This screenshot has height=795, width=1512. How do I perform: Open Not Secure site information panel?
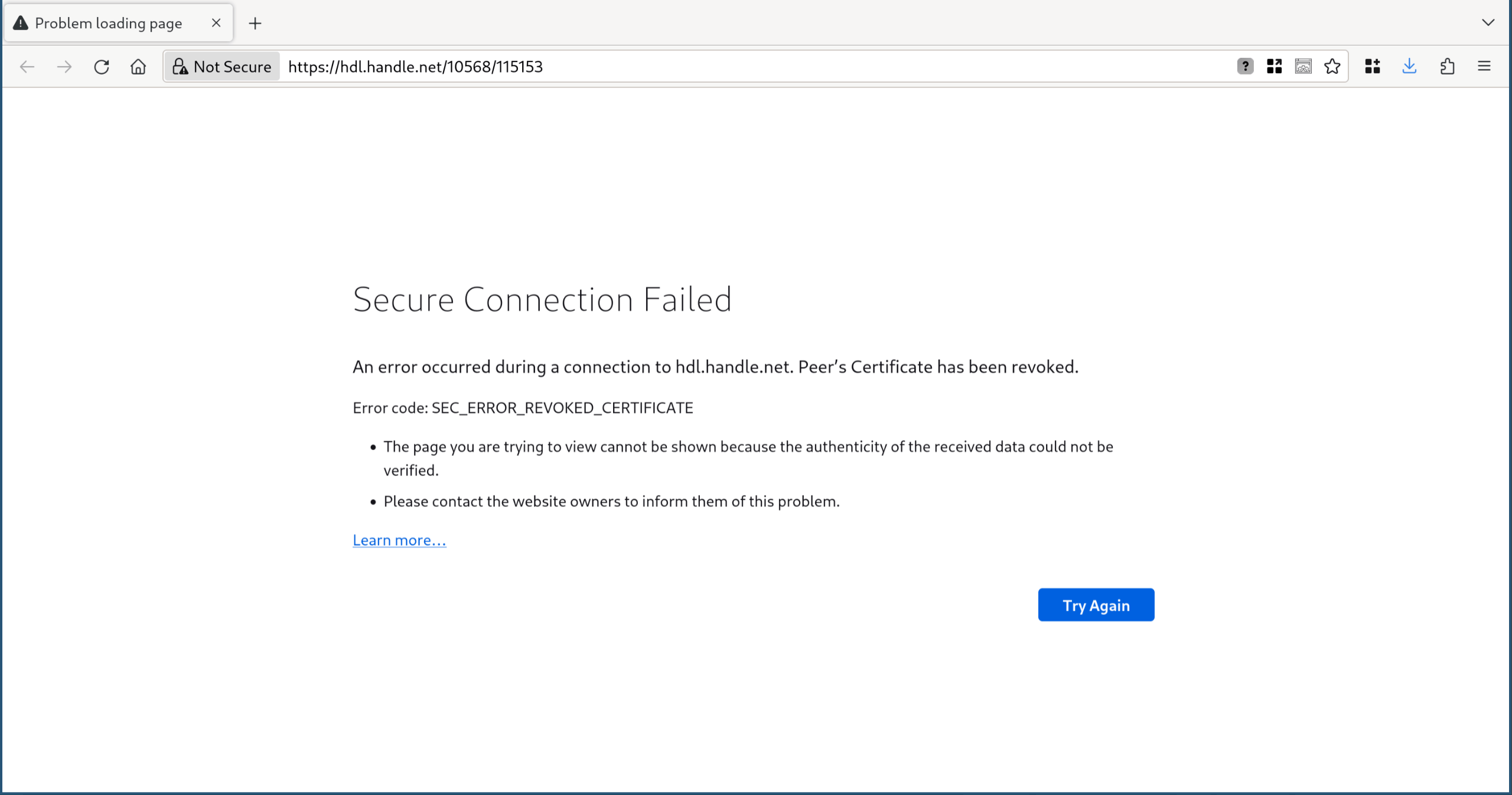point(221,67)
